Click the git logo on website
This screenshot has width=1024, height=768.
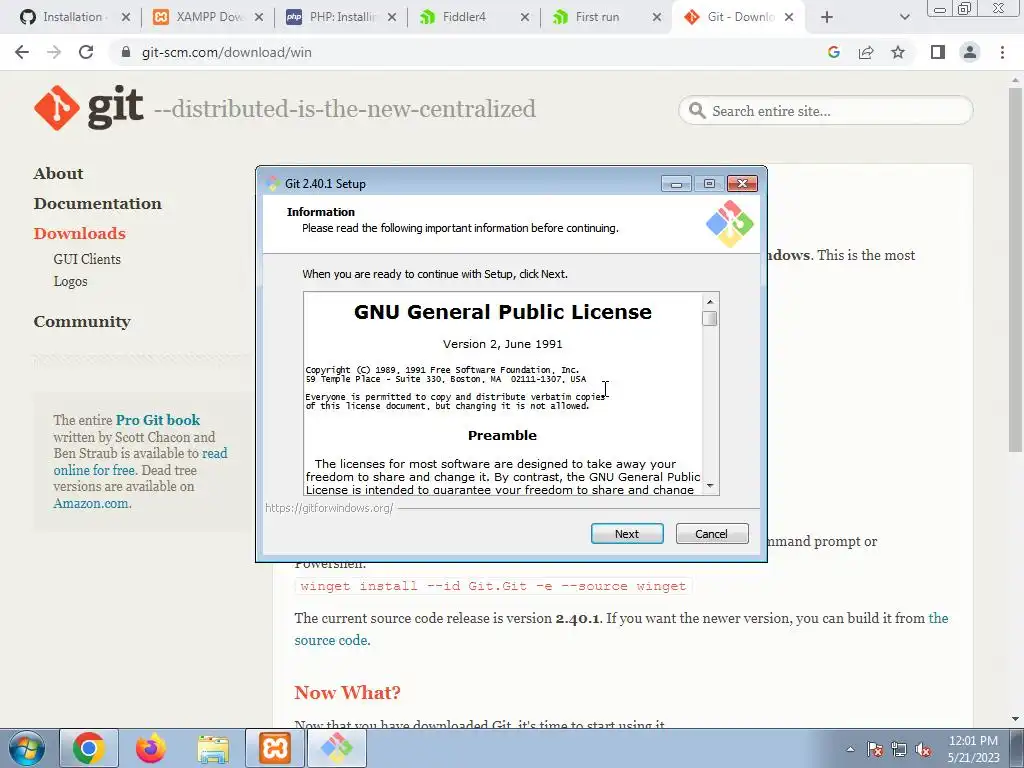click(89, 108)
